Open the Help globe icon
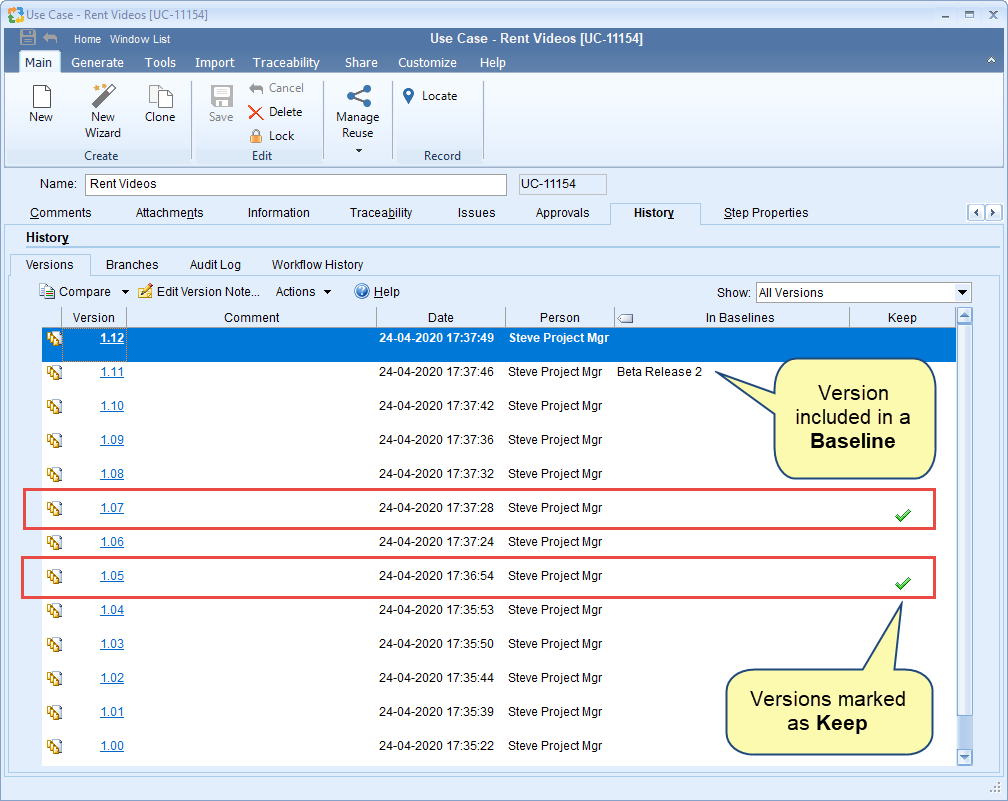This screenshot has width=1008, height=801. pyautogui.click(x=362, y=291)
